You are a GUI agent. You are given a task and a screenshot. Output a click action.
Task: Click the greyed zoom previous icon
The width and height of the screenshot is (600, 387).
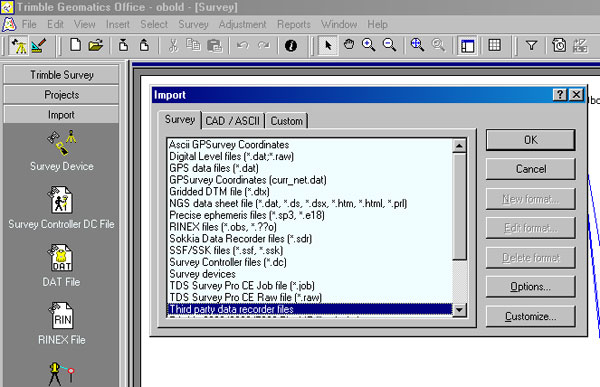click(438, 45)
